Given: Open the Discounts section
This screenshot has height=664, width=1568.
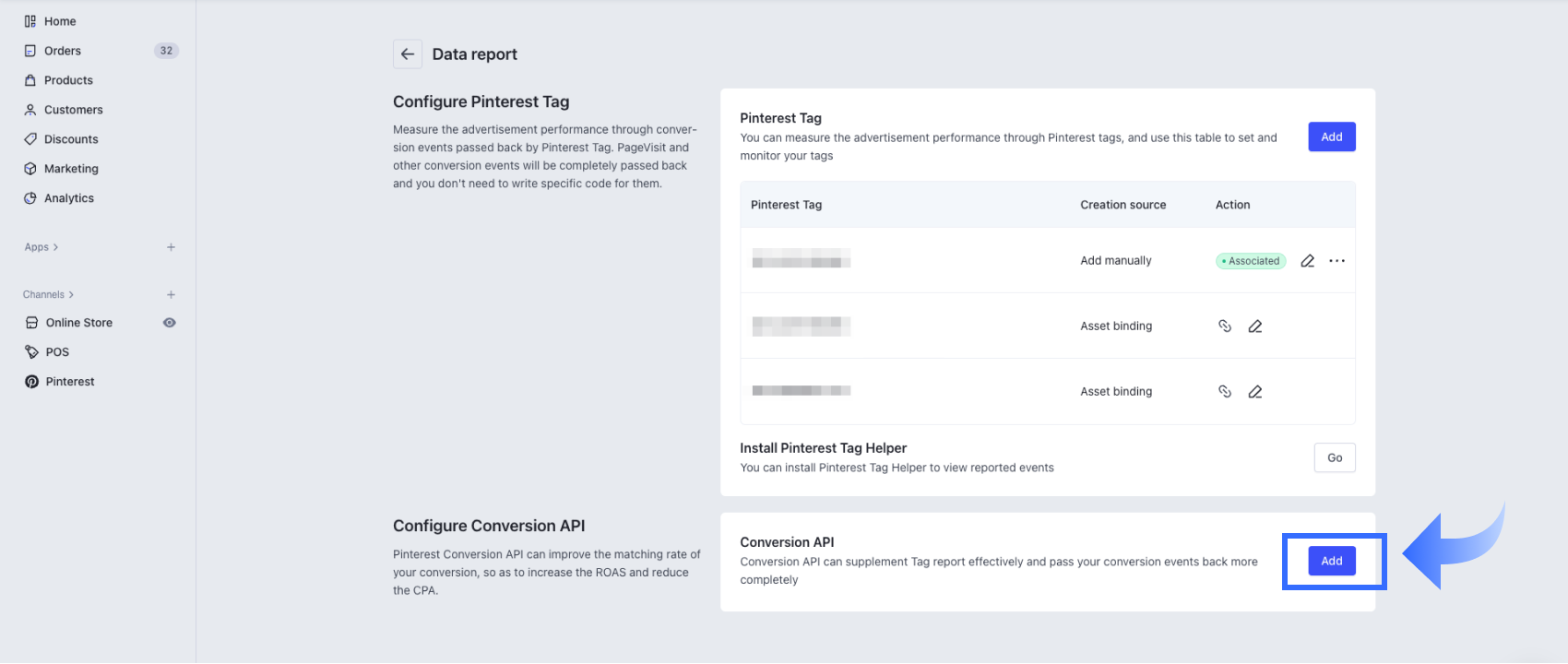Looking at the screenshot, I should [71, 138].
